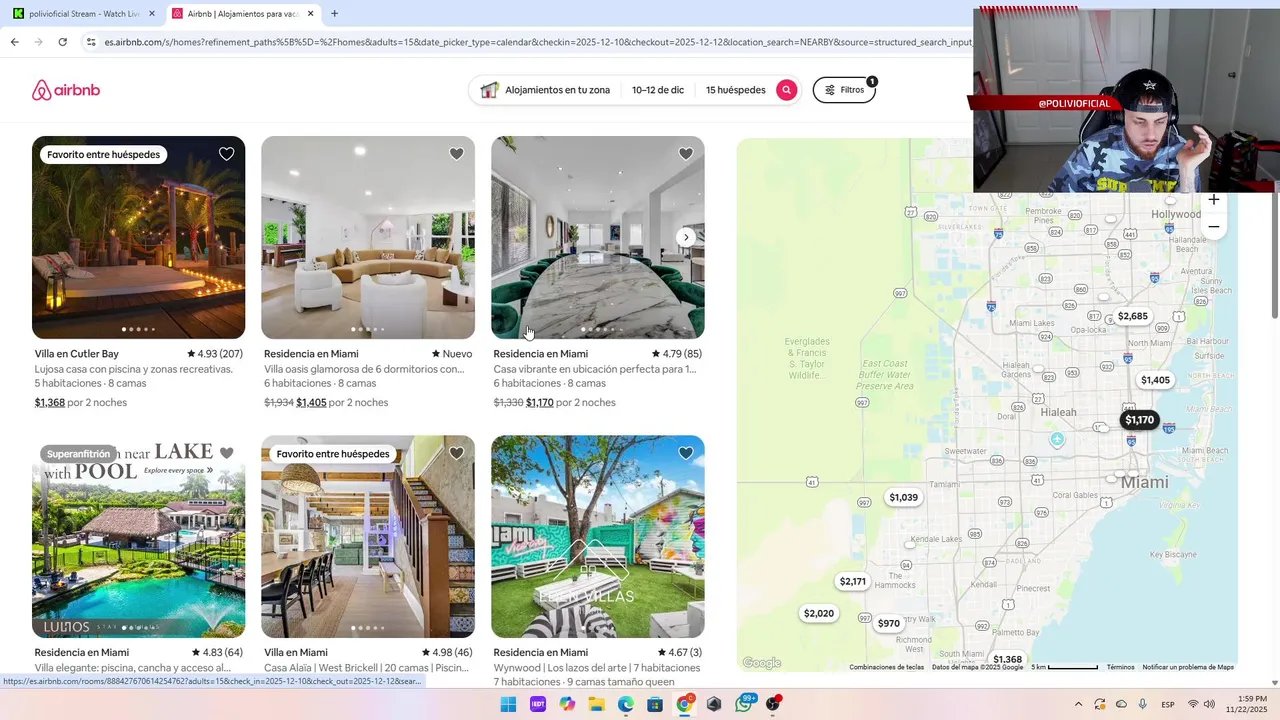
Task: Select the $1,405 map price marker
Action: tap(1155, 380)
